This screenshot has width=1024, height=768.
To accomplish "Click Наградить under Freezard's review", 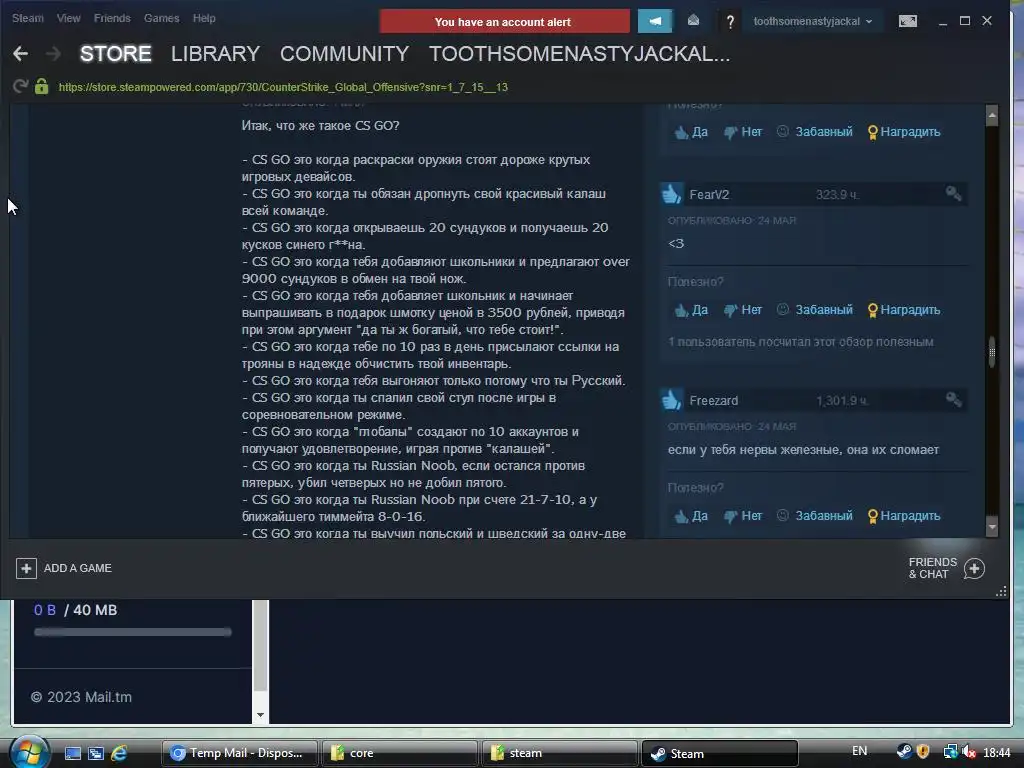I will (x=904, y=516).
